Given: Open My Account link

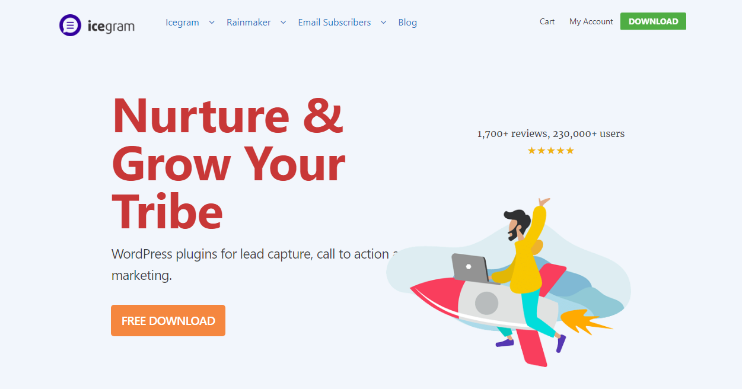Looking at the screenshot, I should click(591, 21).
